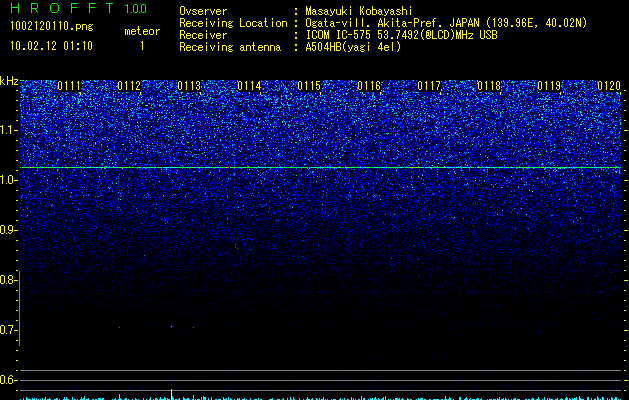Image resolution: width=629 pixels, height=400 pixels.
Task: Click the 0113 time marker
Action: click(189, 86)
